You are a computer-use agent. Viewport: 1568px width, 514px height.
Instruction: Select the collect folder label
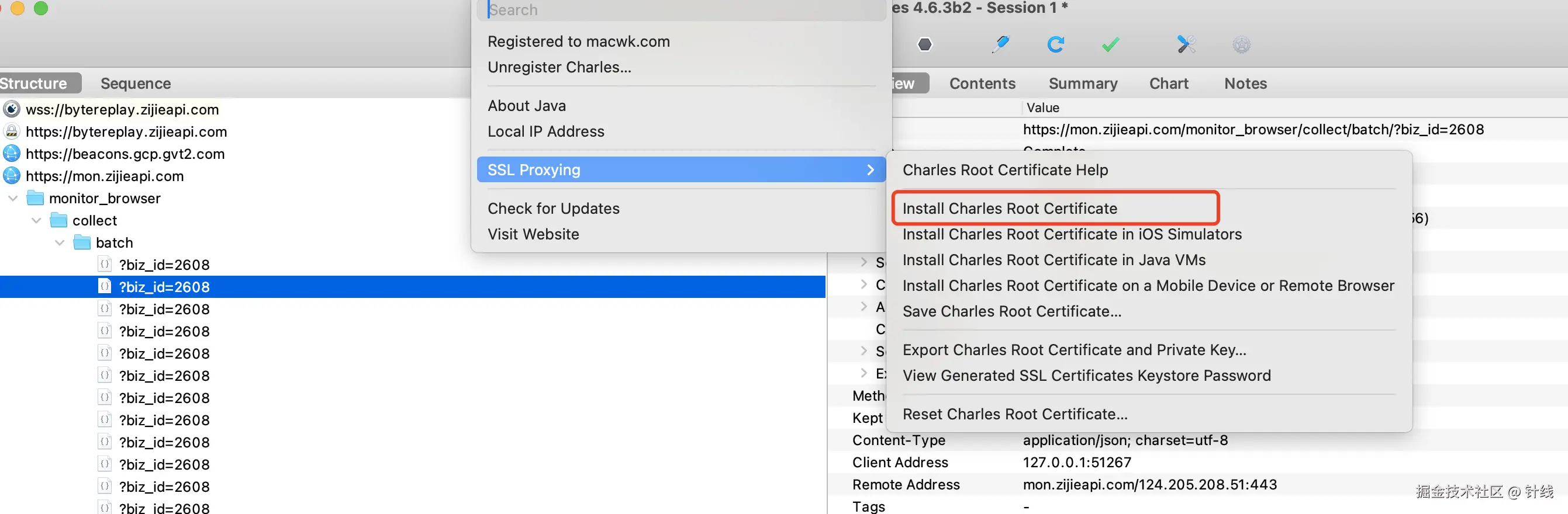pos(94,220)
